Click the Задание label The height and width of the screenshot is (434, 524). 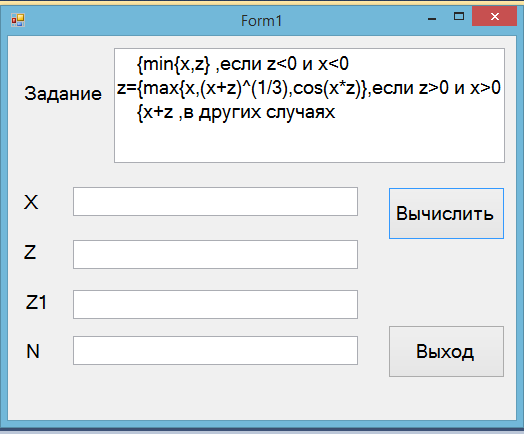coord(63,94)
